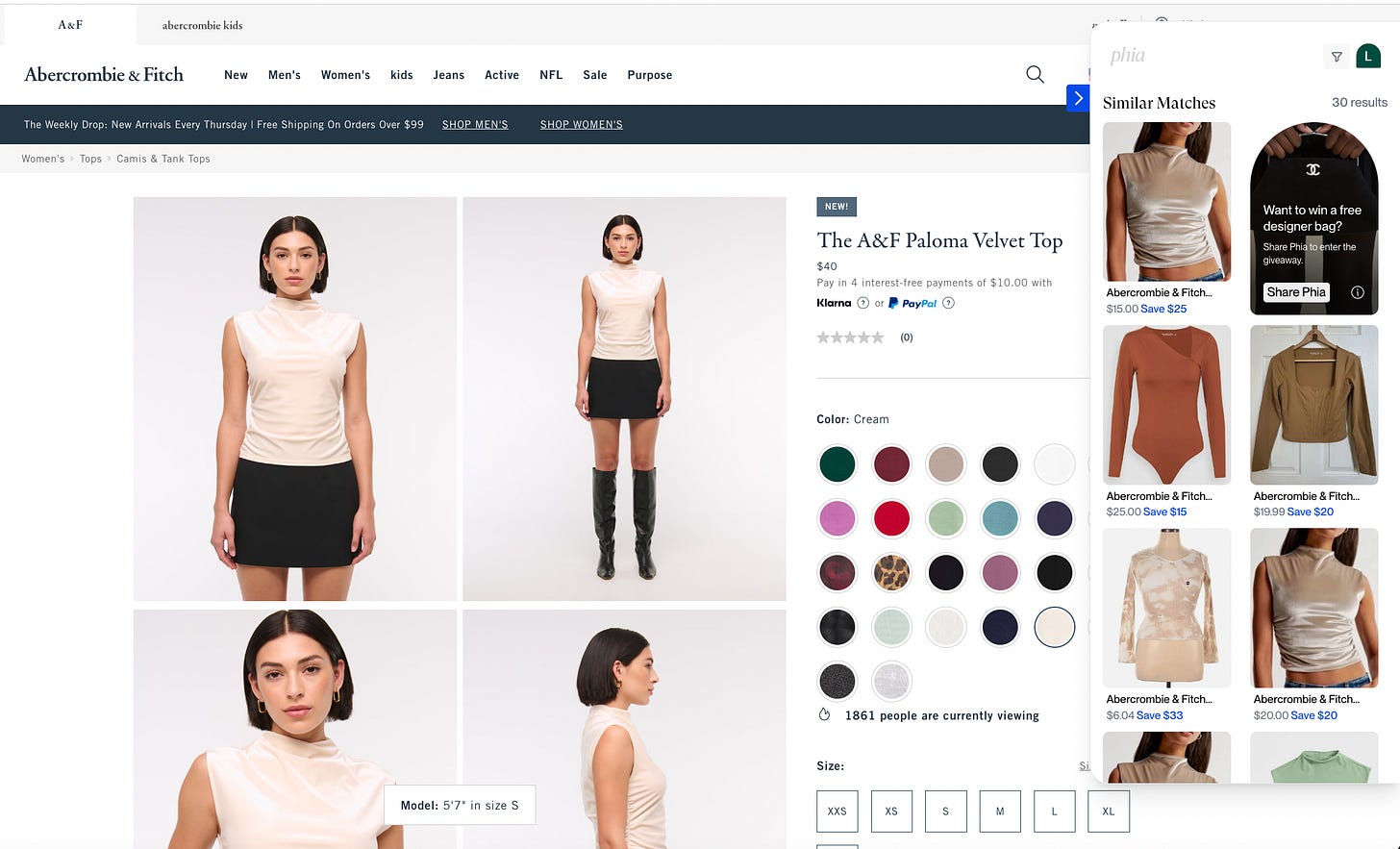Viewport: 1400px width, 849px height.
Task: Open the Men's menu
Action: (285, 75)
